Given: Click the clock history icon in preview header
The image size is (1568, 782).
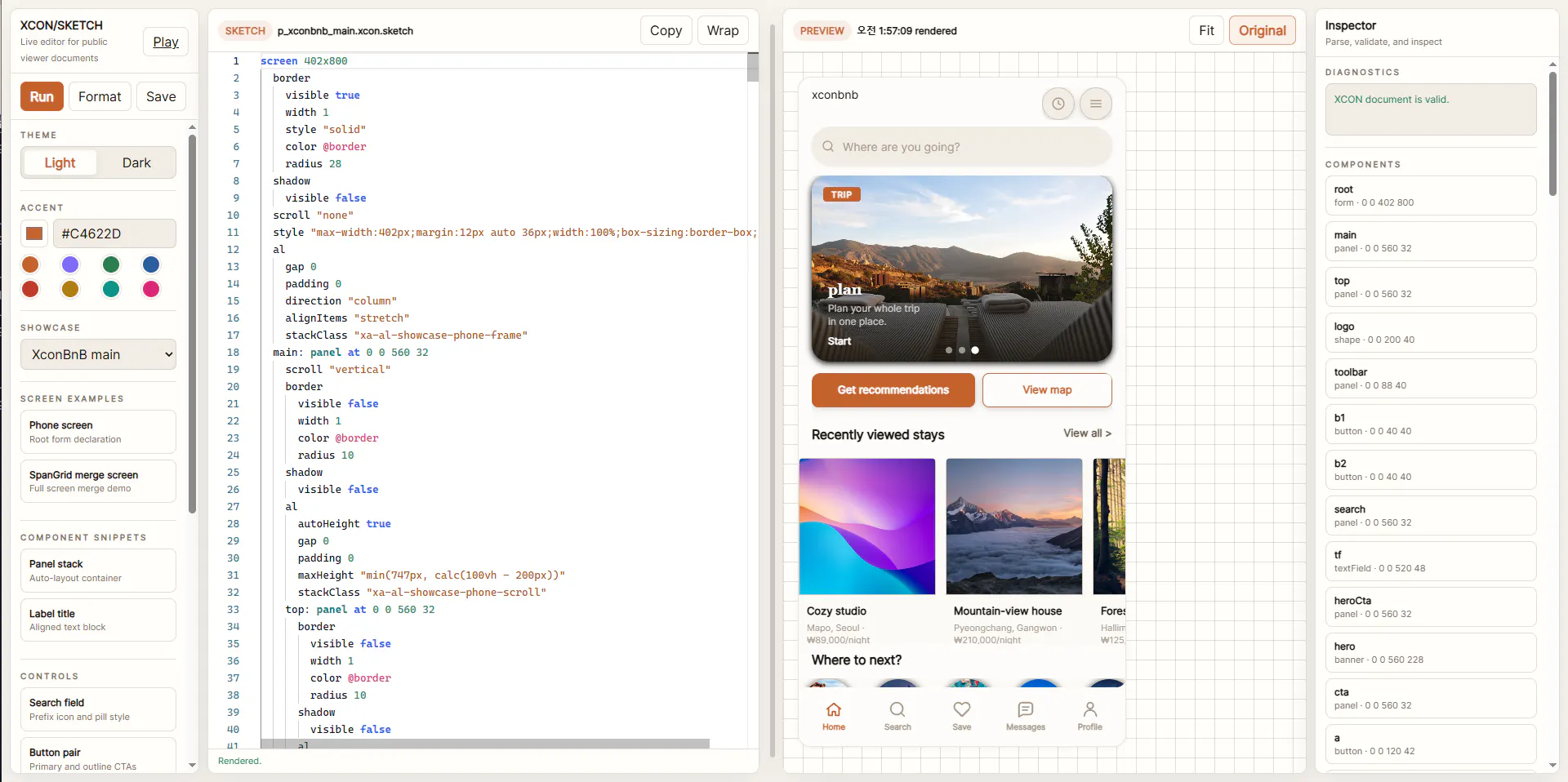Looking at the screenshot, I should click(1058, 104).
